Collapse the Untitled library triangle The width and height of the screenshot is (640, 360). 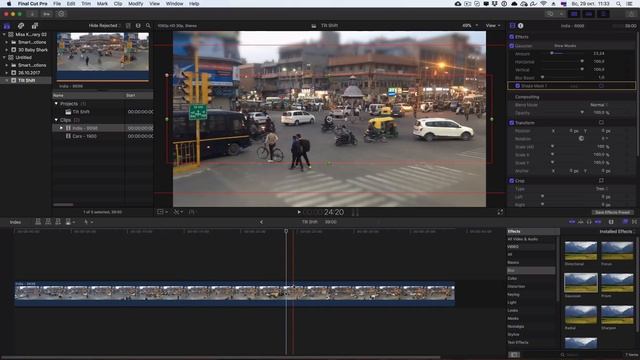pyautogui.click(x=4, y=58)
